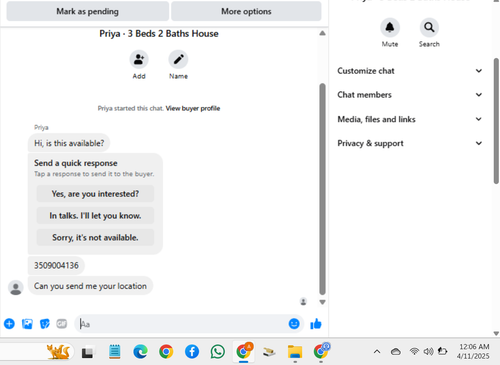Expand Chat members section
This screenshot has height=365, width=500.
410,95
